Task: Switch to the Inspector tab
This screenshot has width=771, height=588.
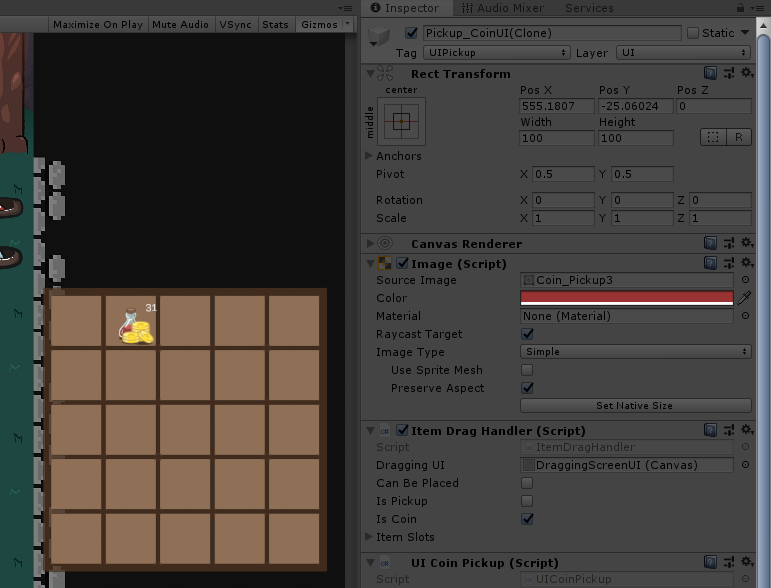Action: coord(406,8)
